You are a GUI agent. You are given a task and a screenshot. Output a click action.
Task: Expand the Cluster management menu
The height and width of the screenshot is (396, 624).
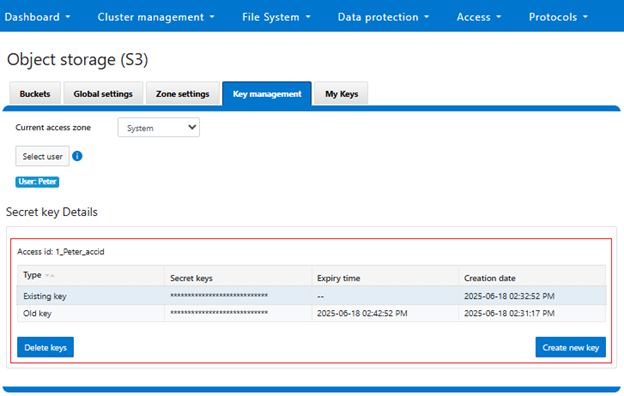tap(156, 17)
